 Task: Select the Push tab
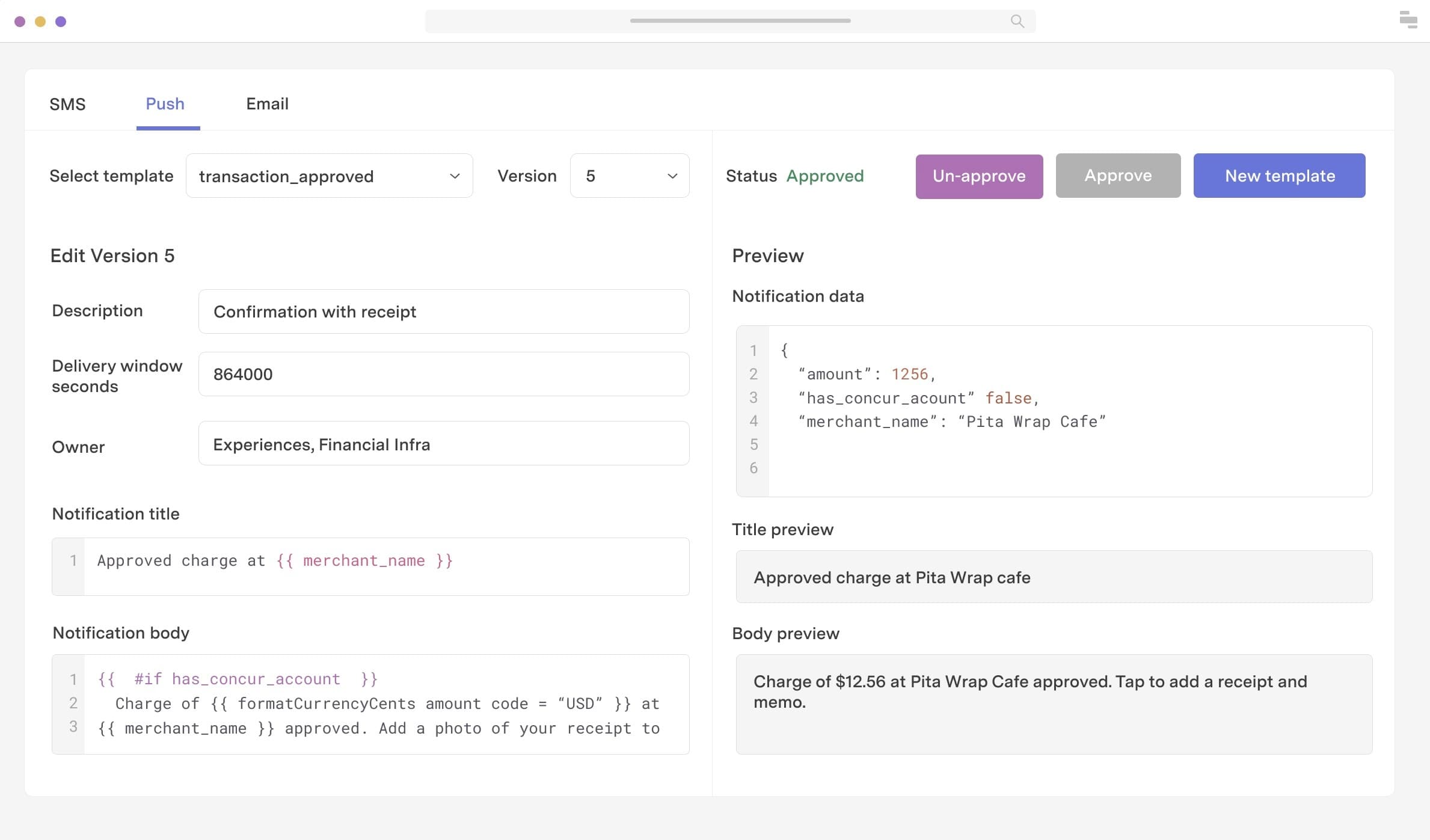pos(165,104)
